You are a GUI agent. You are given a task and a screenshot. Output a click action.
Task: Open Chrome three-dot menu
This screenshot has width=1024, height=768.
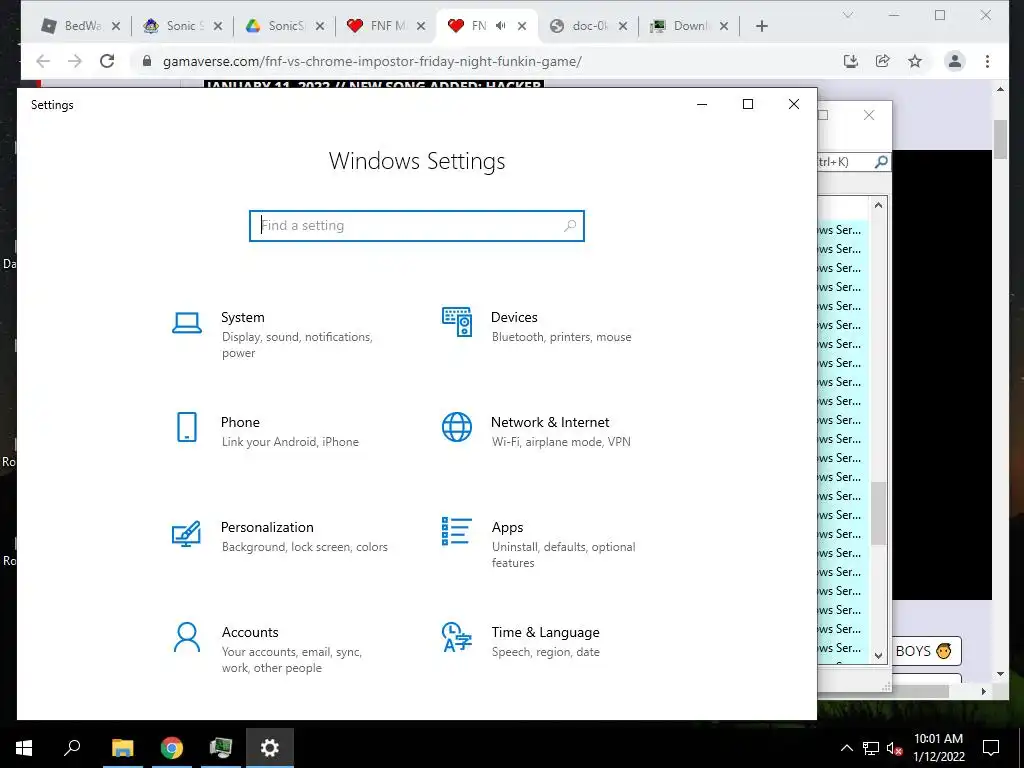pos(987,61)
